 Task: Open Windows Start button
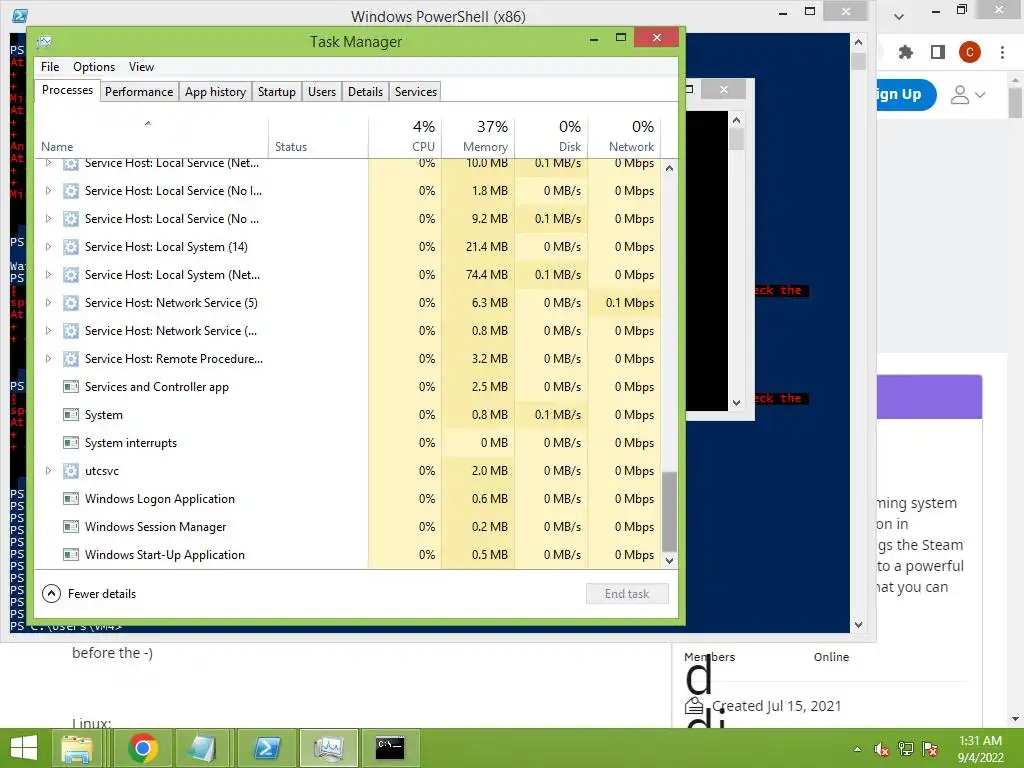[24, 748]
